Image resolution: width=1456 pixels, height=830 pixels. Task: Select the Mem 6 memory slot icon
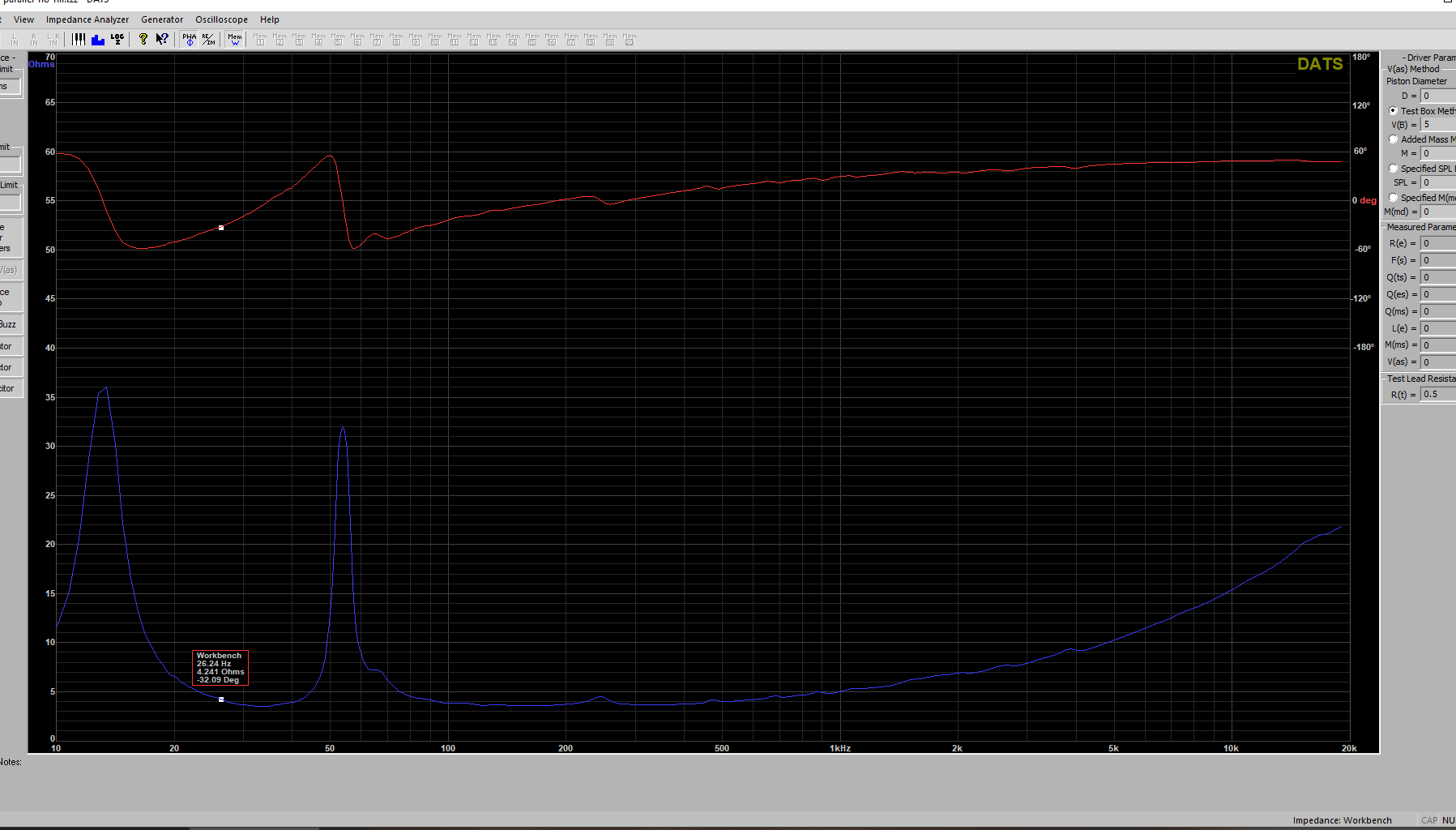(x=357, y=39)
